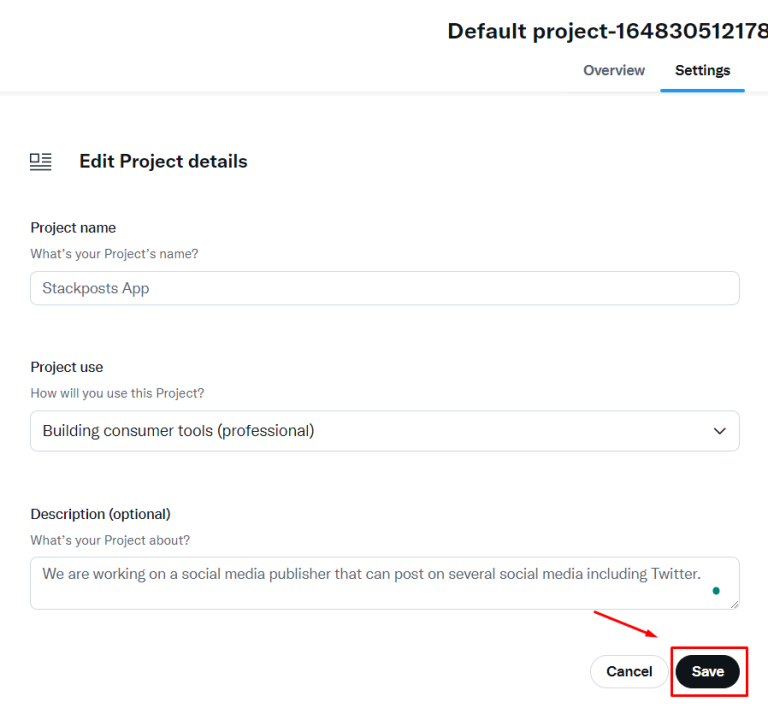Click the Default project title heading
Viewport: 768px width, 714px height.
pyautogui.click(x=607, y=31)
